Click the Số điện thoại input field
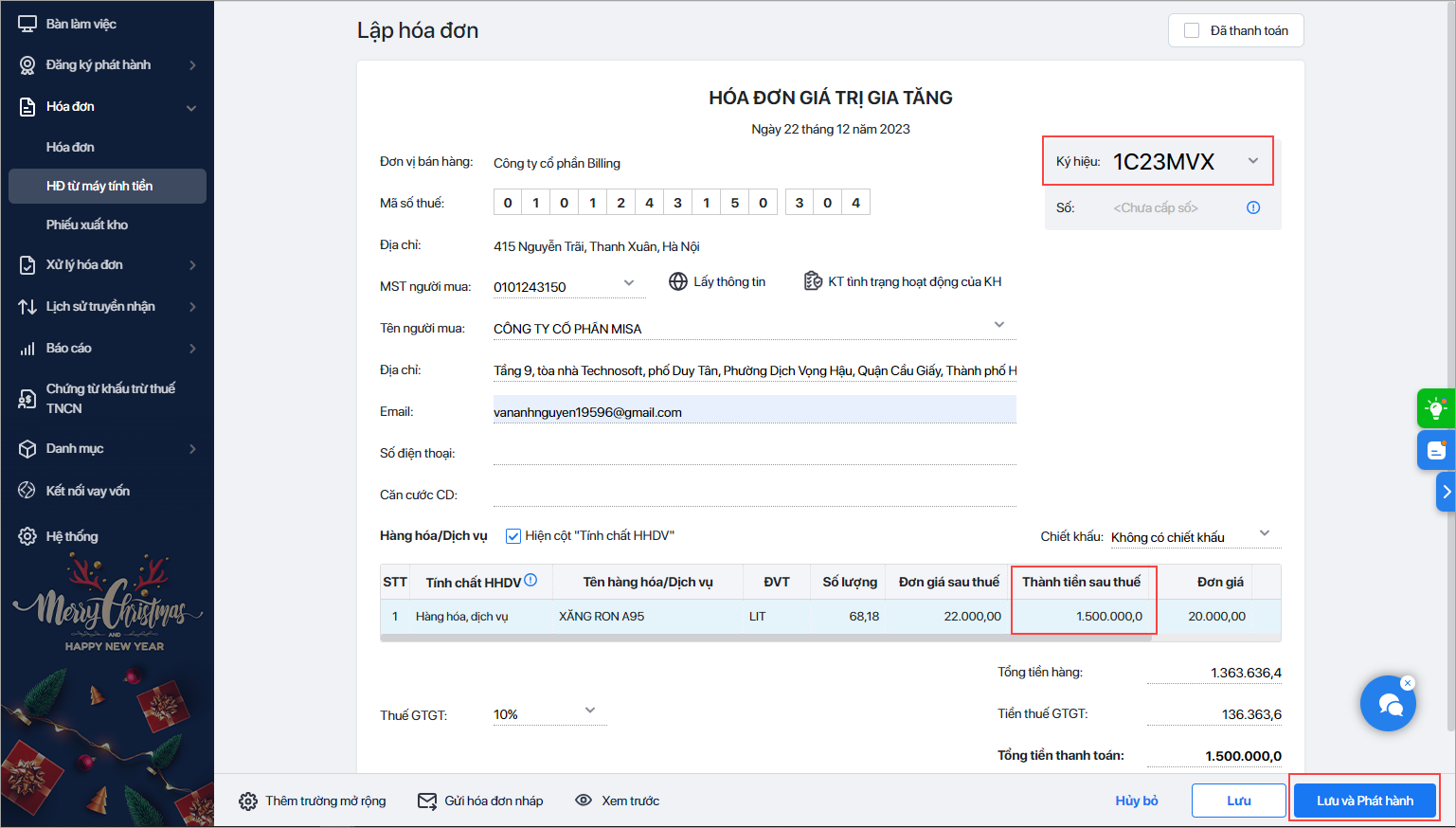The width and height of the screenshot is (1456, 828). (754, 453)
